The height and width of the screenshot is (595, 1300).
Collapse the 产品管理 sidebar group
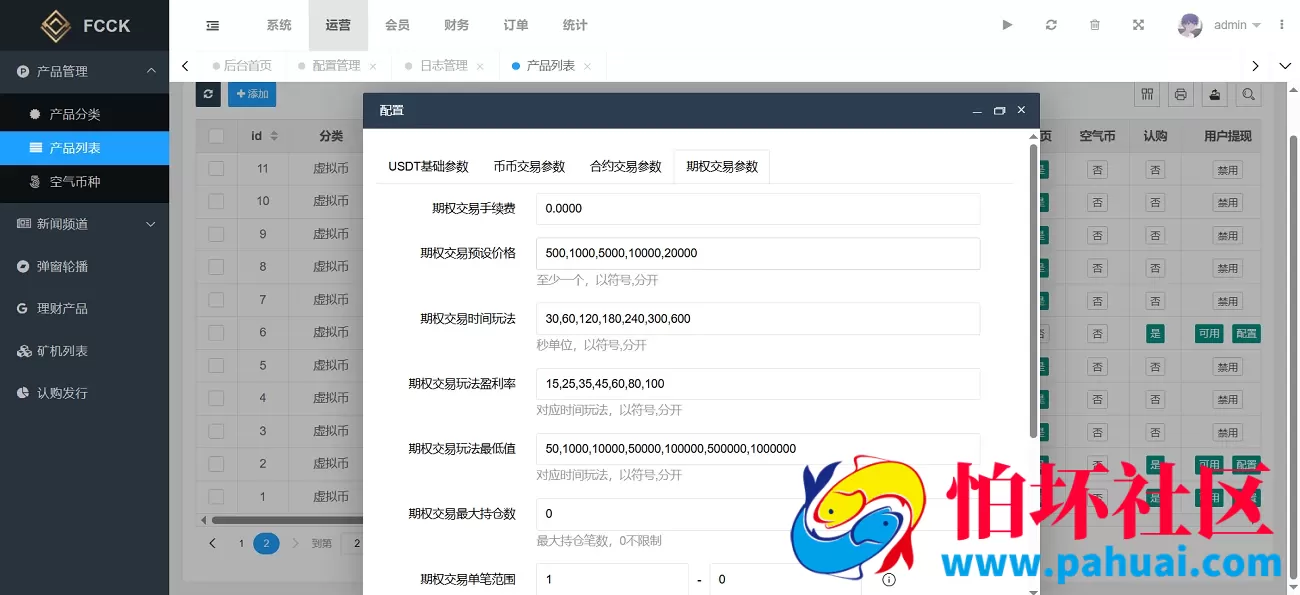84,71
